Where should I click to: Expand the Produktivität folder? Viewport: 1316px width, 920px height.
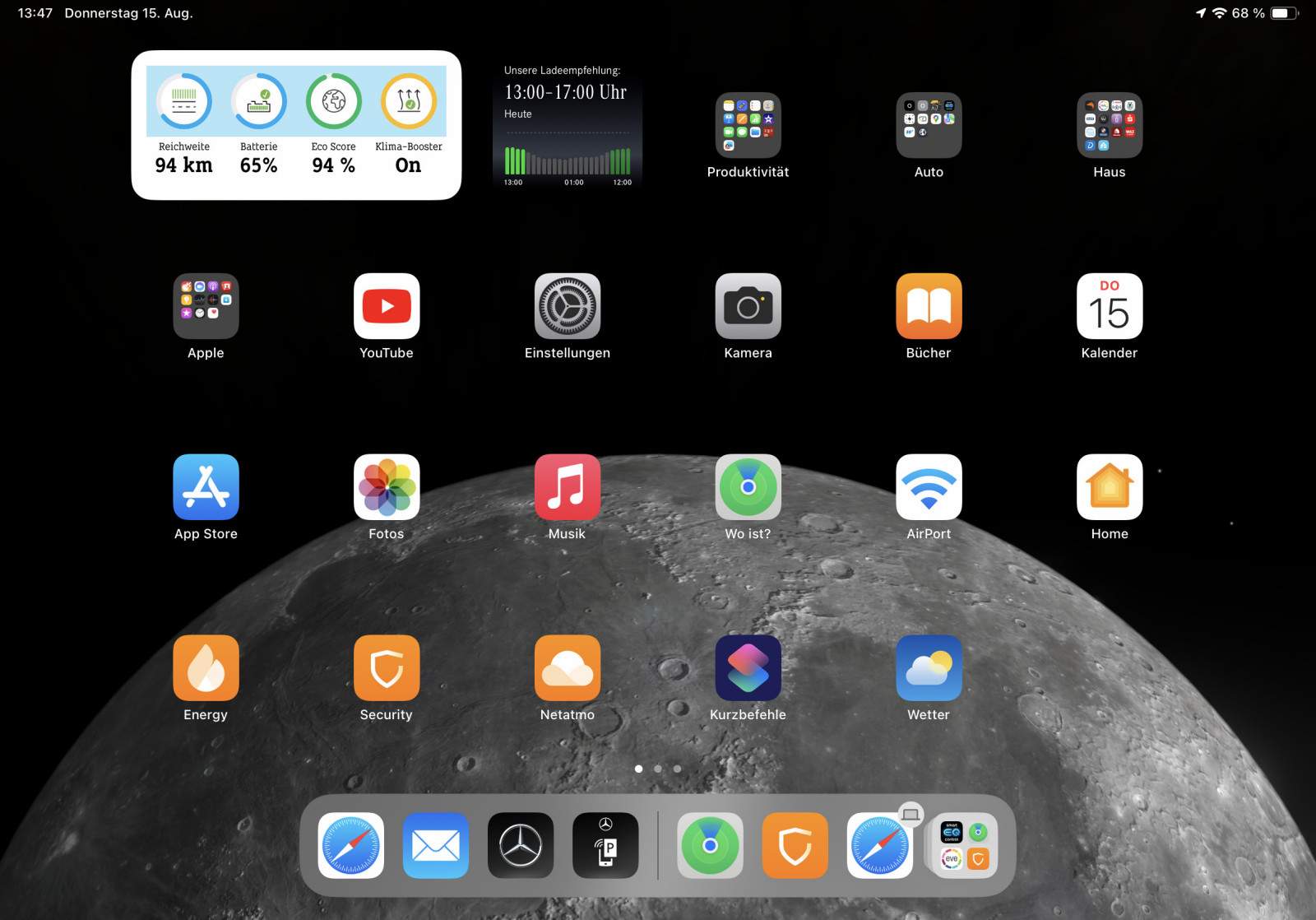point(748,125)
